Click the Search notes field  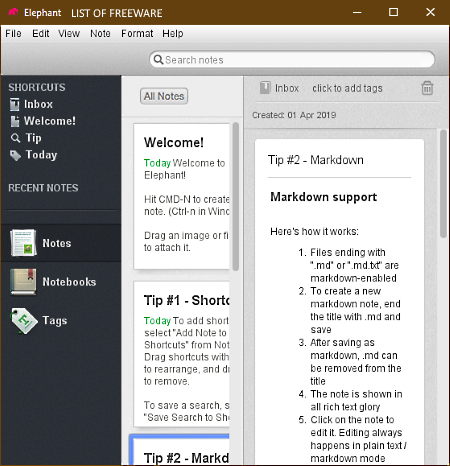coord(292,60)
